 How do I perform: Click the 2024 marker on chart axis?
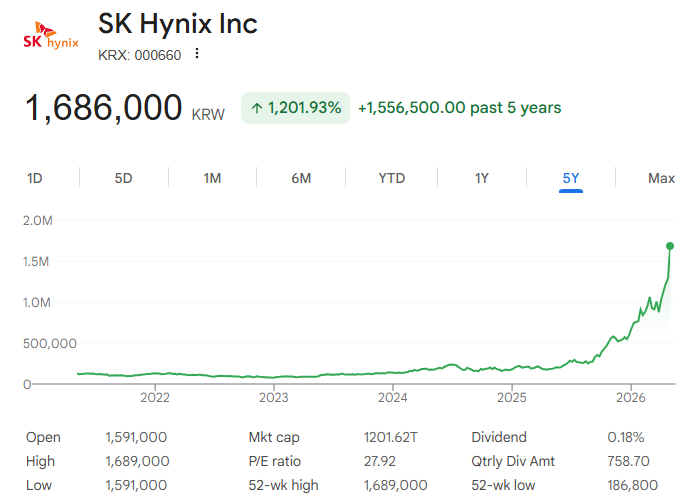pyautogui.click(x=392, y=397)
